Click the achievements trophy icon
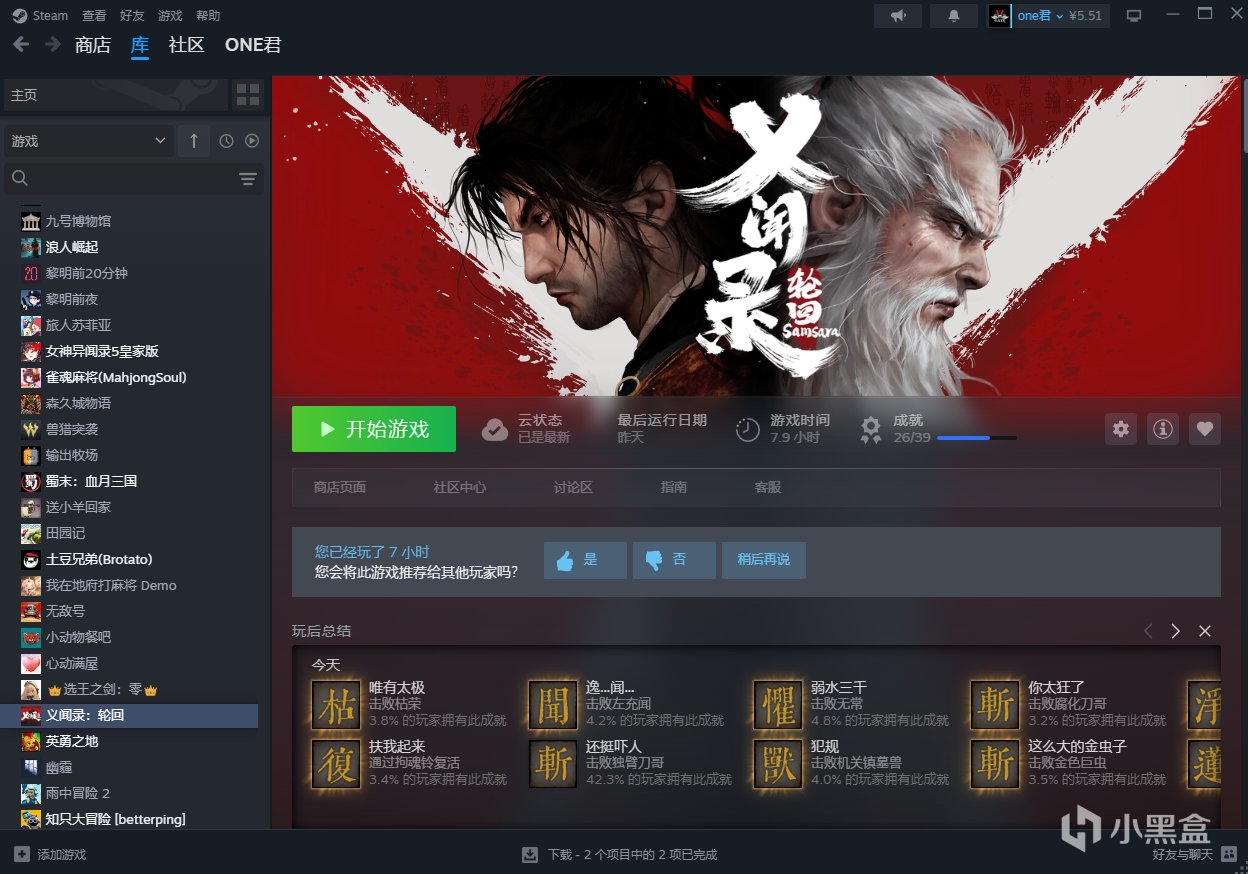This screenshot has width=1248, height=874. tap(872, 429)
